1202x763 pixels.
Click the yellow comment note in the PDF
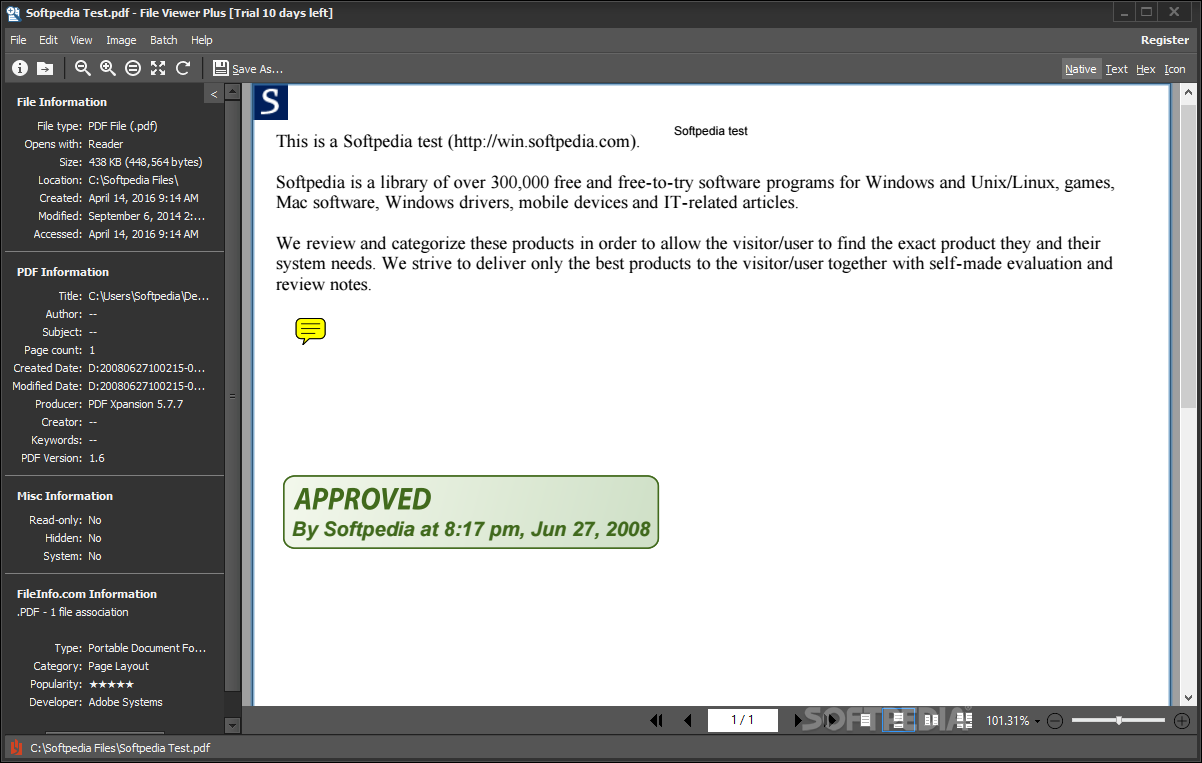311,331
